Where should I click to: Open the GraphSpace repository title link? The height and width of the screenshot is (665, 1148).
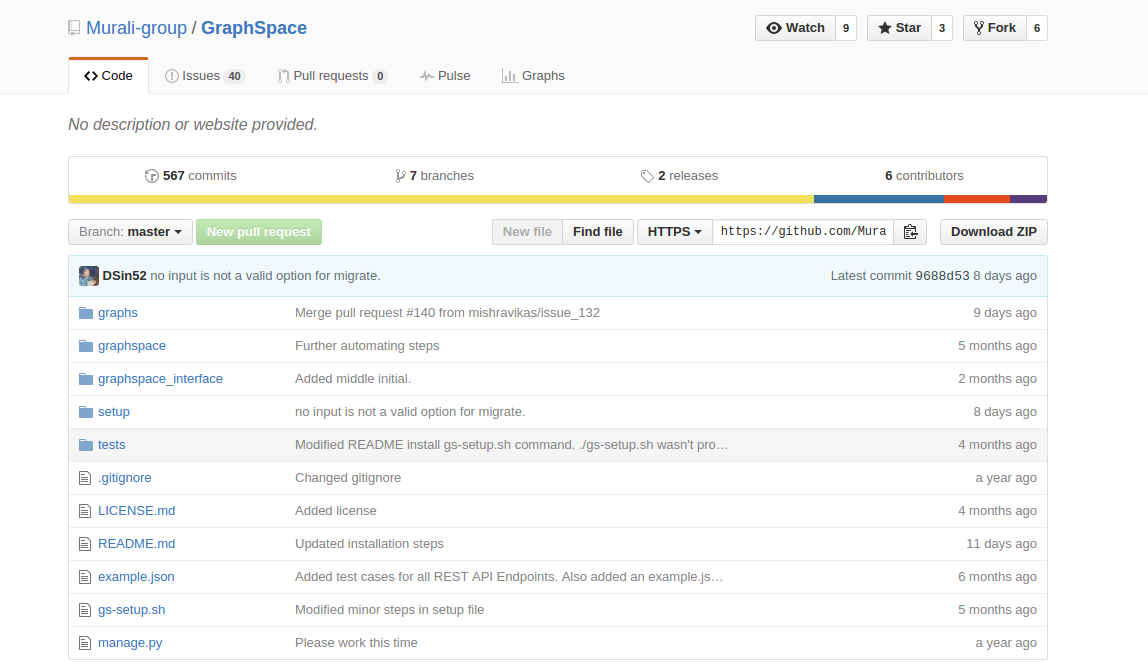coord(254,28)
